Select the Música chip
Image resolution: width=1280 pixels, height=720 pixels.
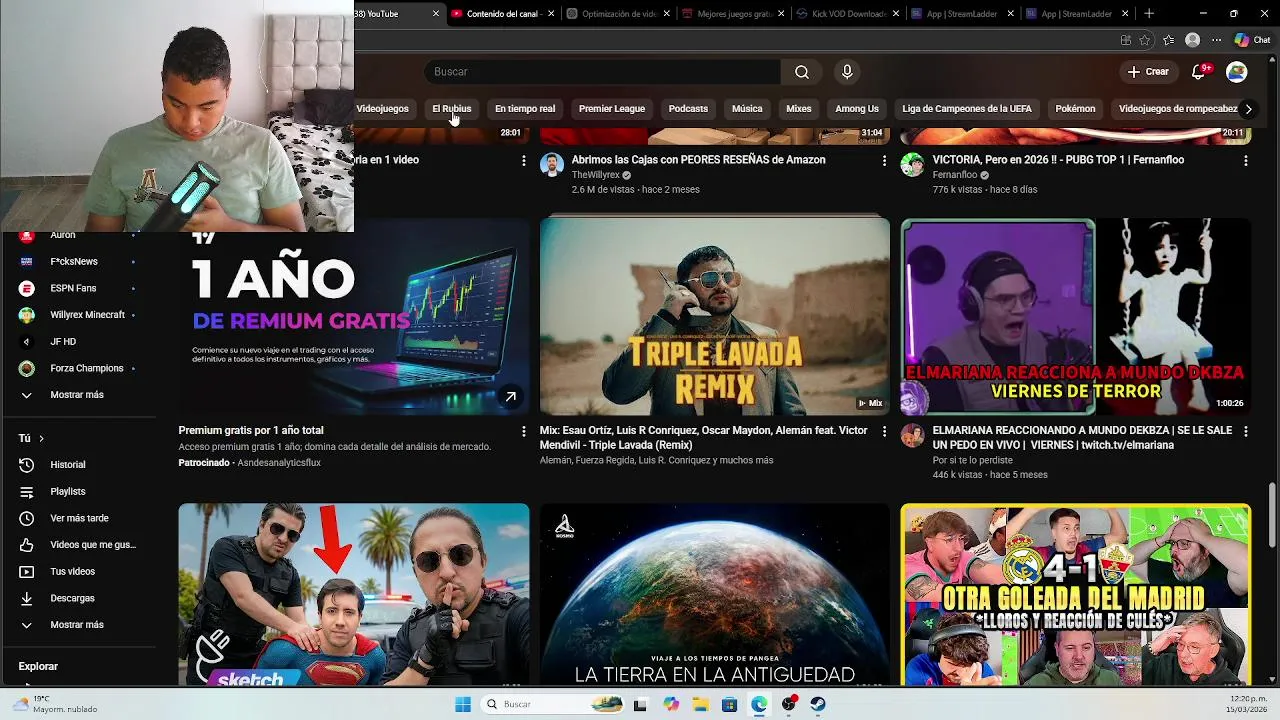coord(747,109)
